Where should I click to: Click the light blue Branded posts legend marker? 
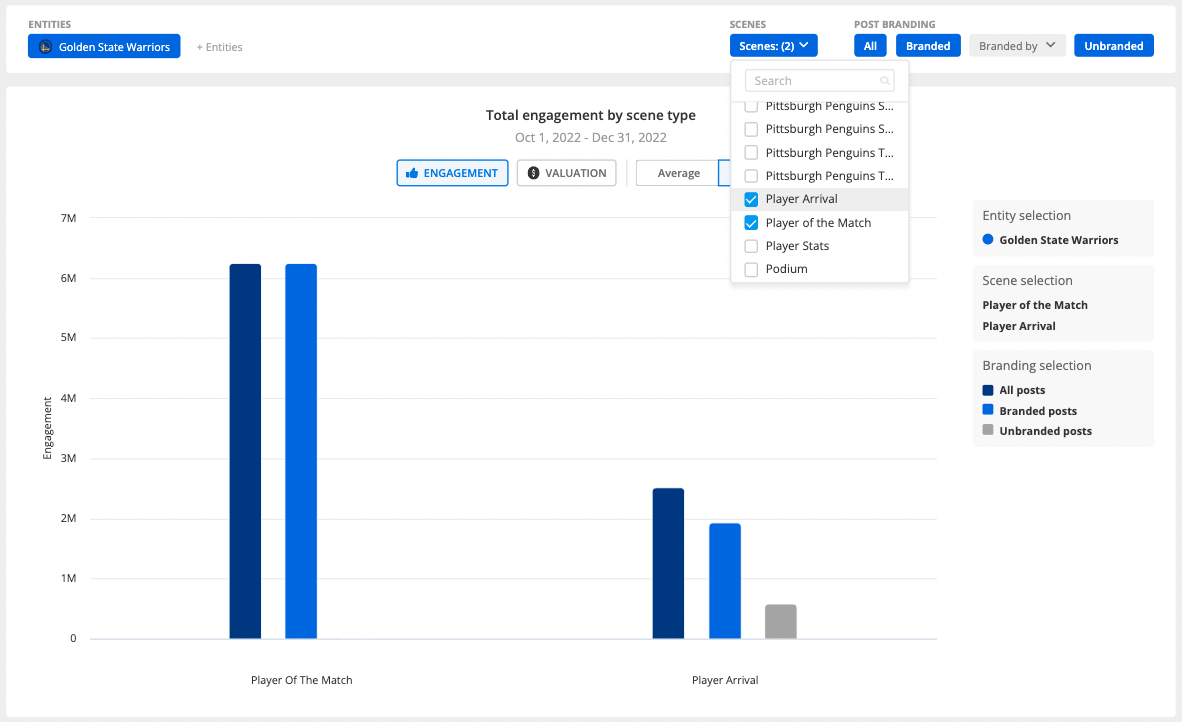click(x=989, y=410)
